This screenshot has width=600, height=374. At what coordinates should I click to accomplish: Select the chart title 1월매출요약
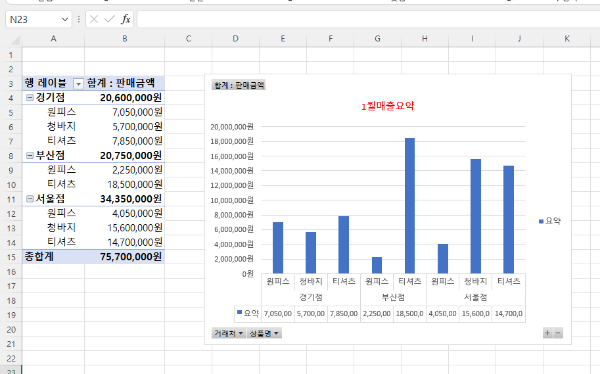pos(388,106)
